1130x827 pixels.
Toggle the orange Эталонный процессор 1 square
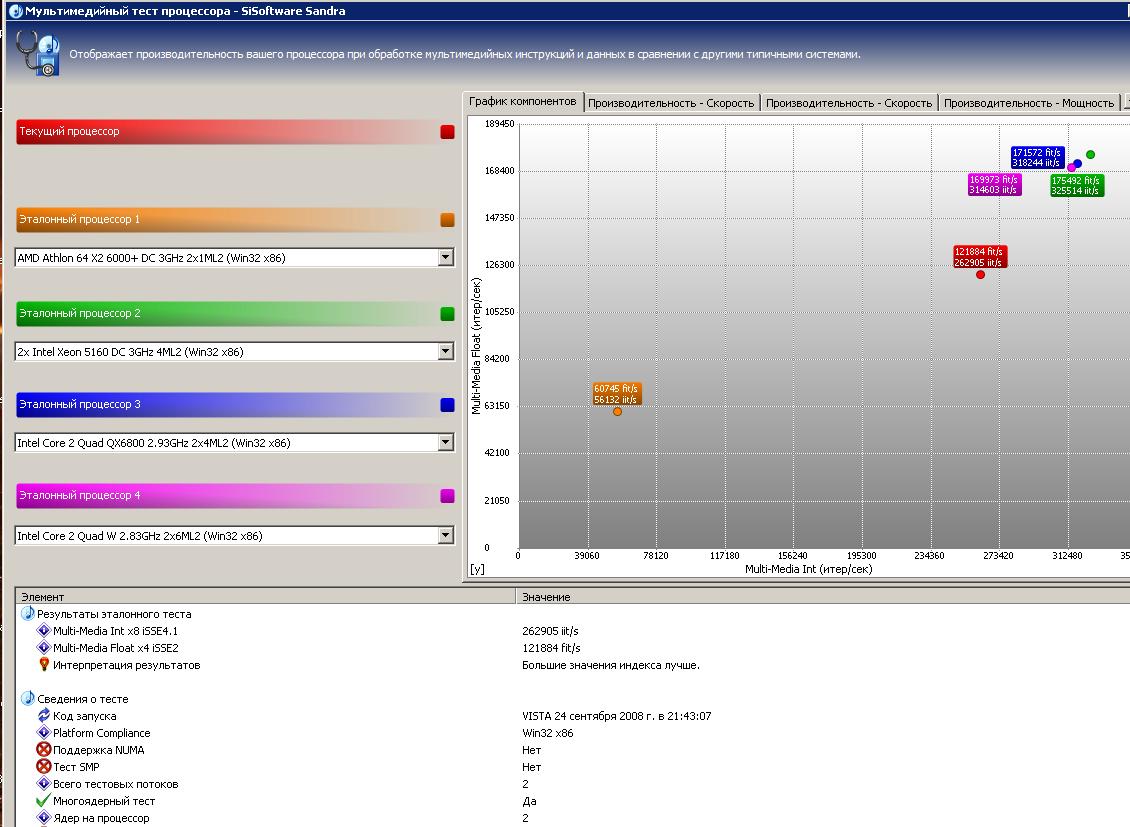point(448,220)
